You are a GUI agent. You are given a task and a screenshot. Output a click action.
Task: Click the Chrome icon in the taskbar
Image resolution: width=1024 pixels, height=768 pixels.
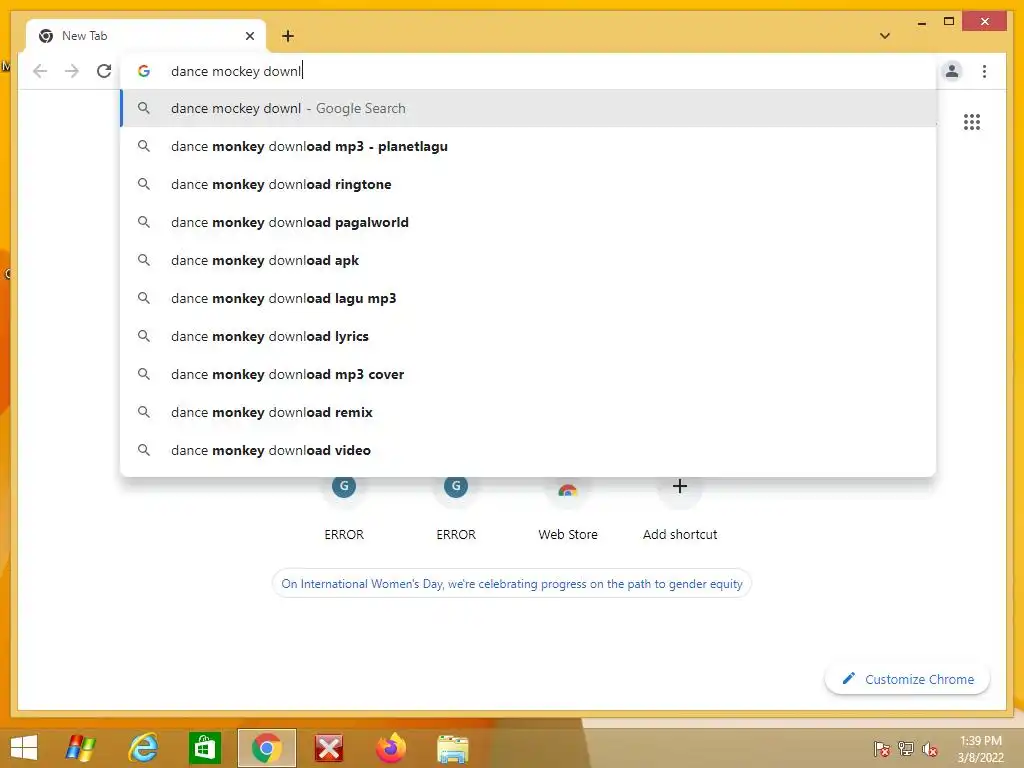click(266, 748)
